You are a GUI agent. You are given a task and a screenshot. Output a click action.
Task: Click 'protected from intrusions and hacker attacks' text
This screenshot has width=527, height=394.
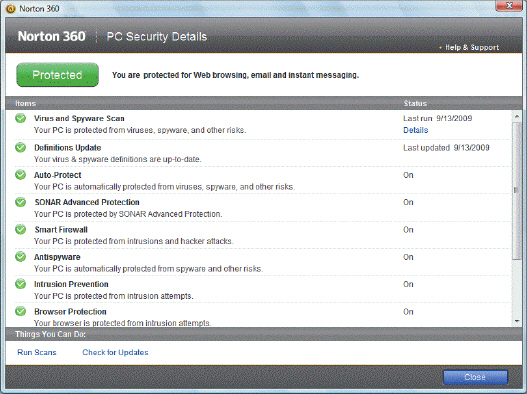(x=153, y=241)
